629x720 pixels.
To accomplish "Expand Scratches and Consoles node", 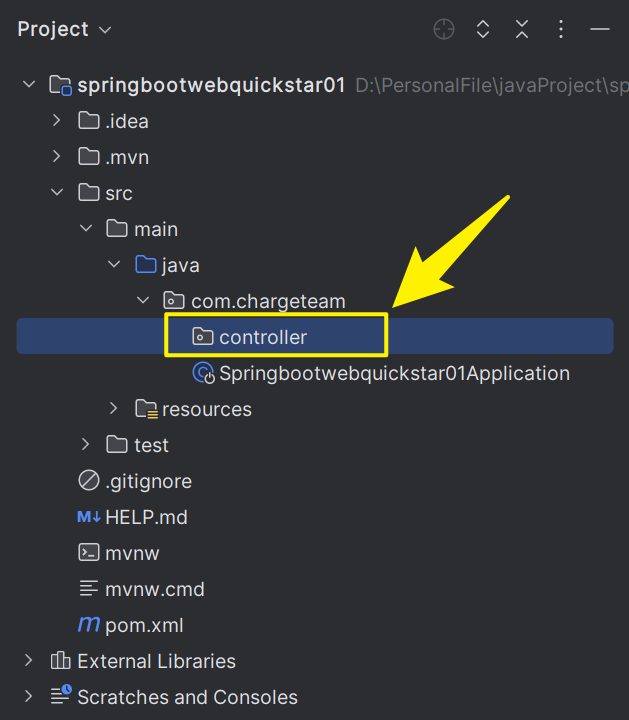I will tap(28, 697).
